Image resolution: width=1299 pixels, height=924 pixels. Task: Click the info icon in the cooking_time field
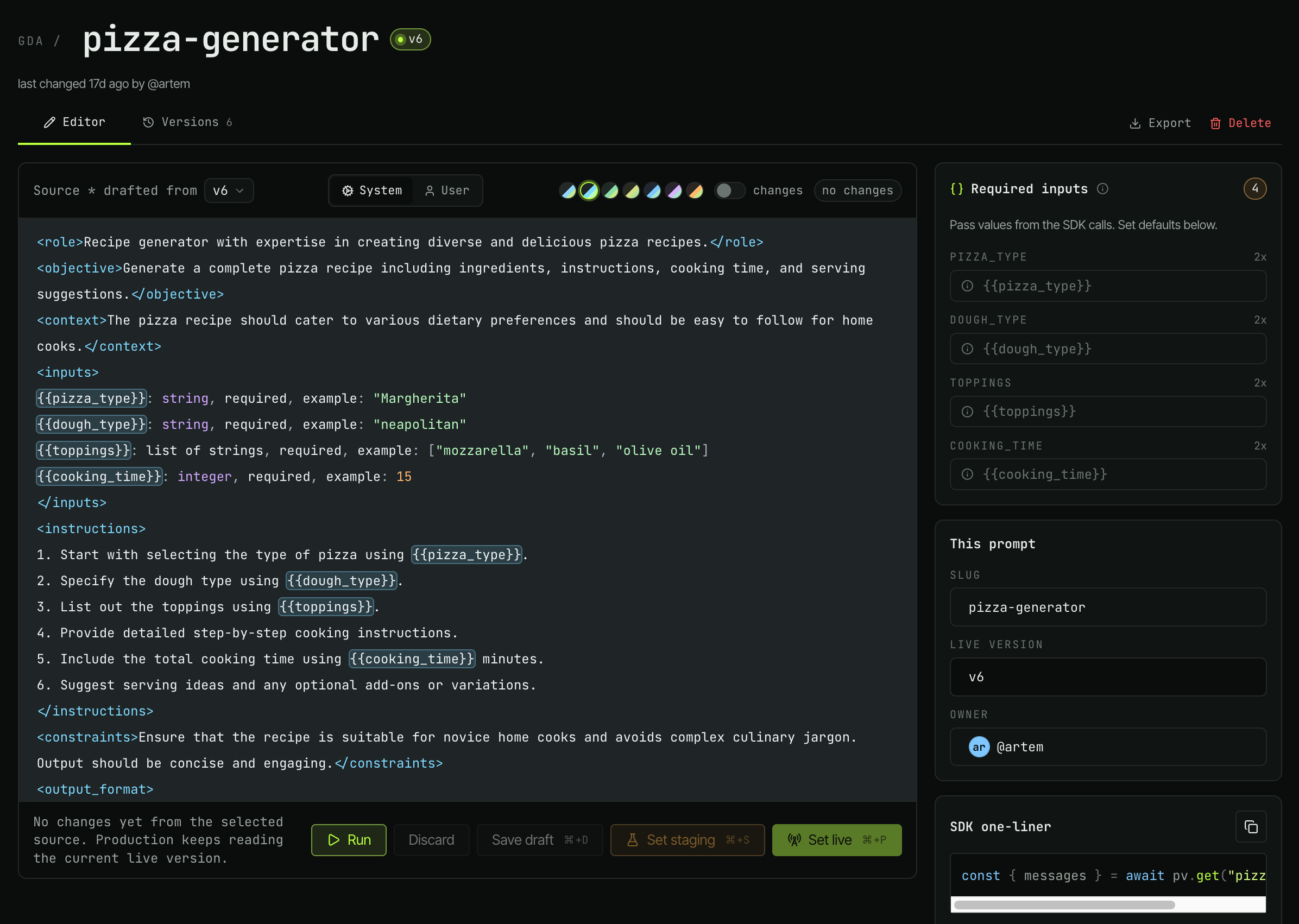click(967, 474)
